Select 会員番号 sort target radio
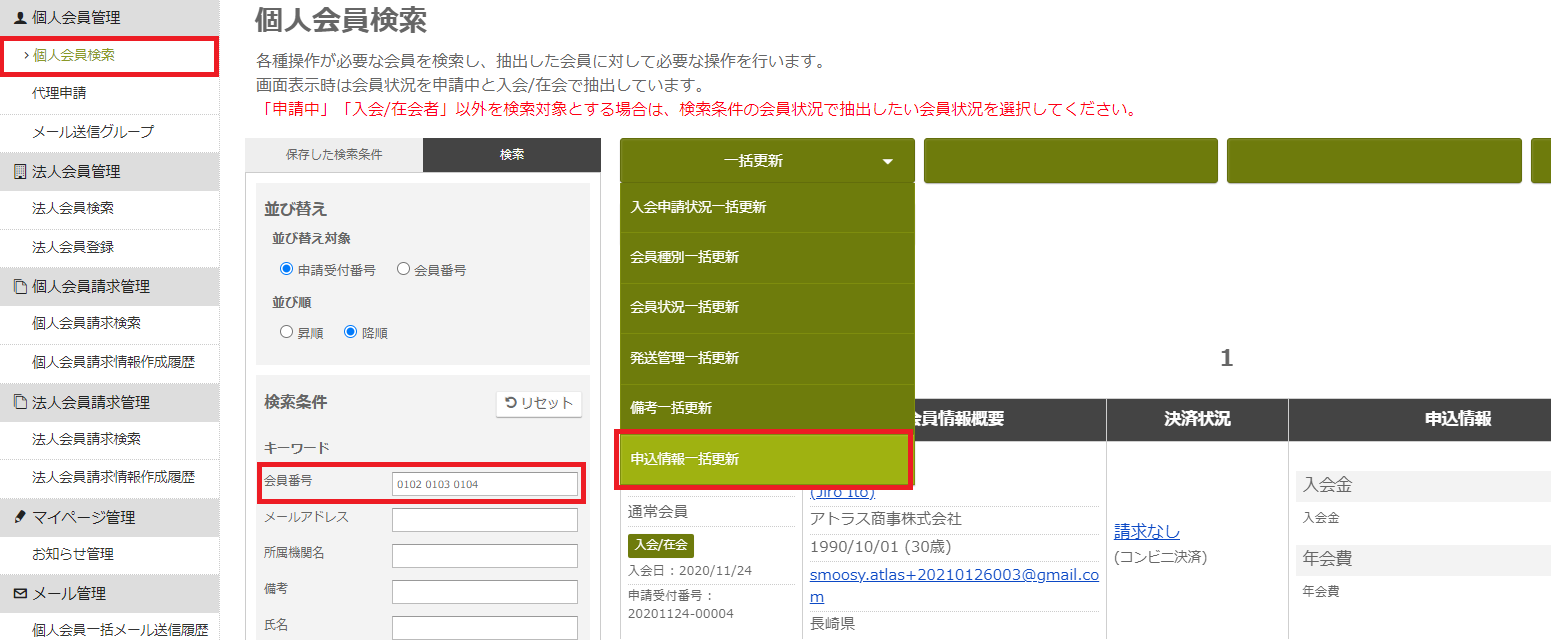This screenshot has height=641, width=1552. point(403,269)
